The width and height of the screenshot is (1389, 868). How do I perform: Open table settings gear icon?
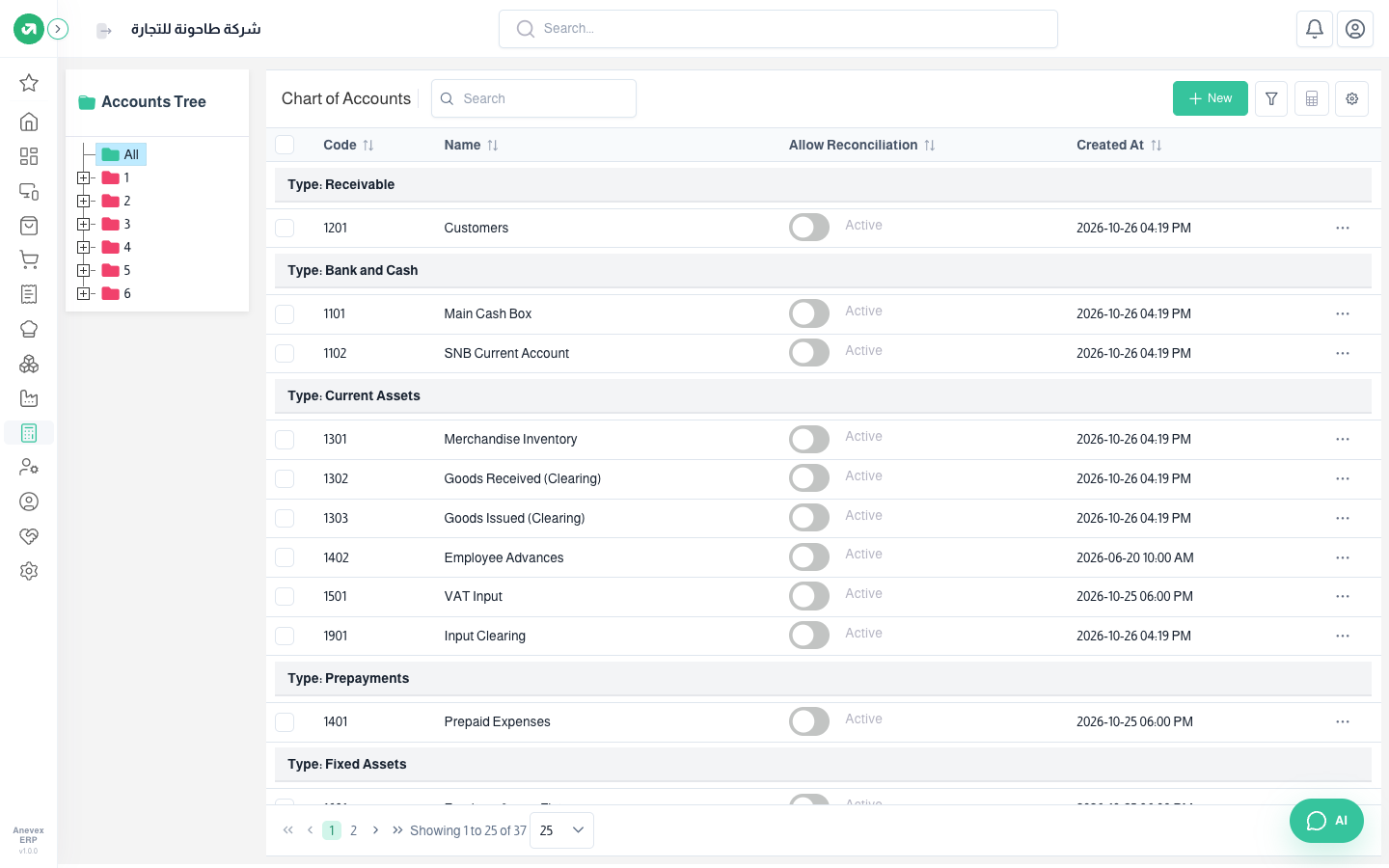[x=1352, y=98]
